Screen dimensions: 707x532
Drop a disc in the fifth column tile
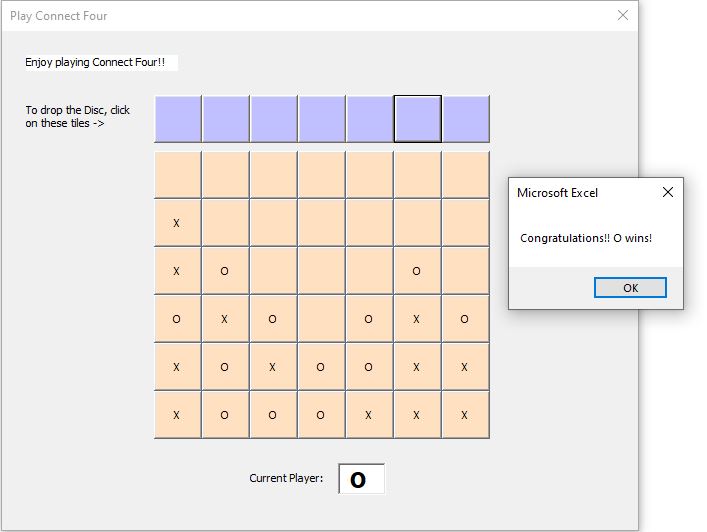(x=370, y=119)
